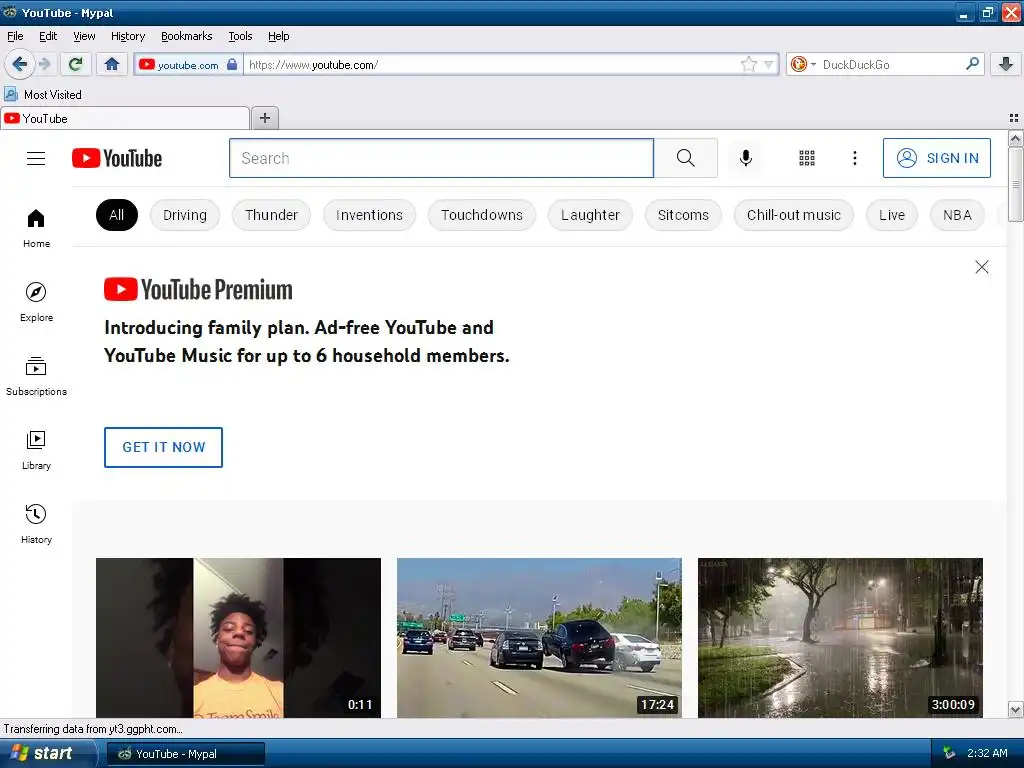The height and width of the screenshot is (768, 1024).
Task: Select the YouTube - Mypal taskbar button
Action: point(185,754)
